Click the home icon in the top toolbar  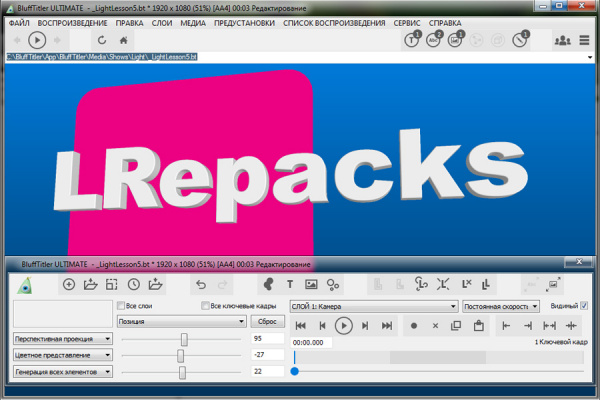[124, 40]
